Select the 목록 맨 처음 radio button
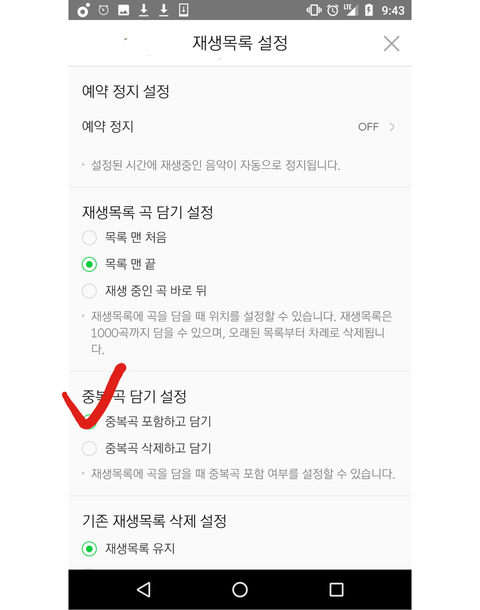 89,237
